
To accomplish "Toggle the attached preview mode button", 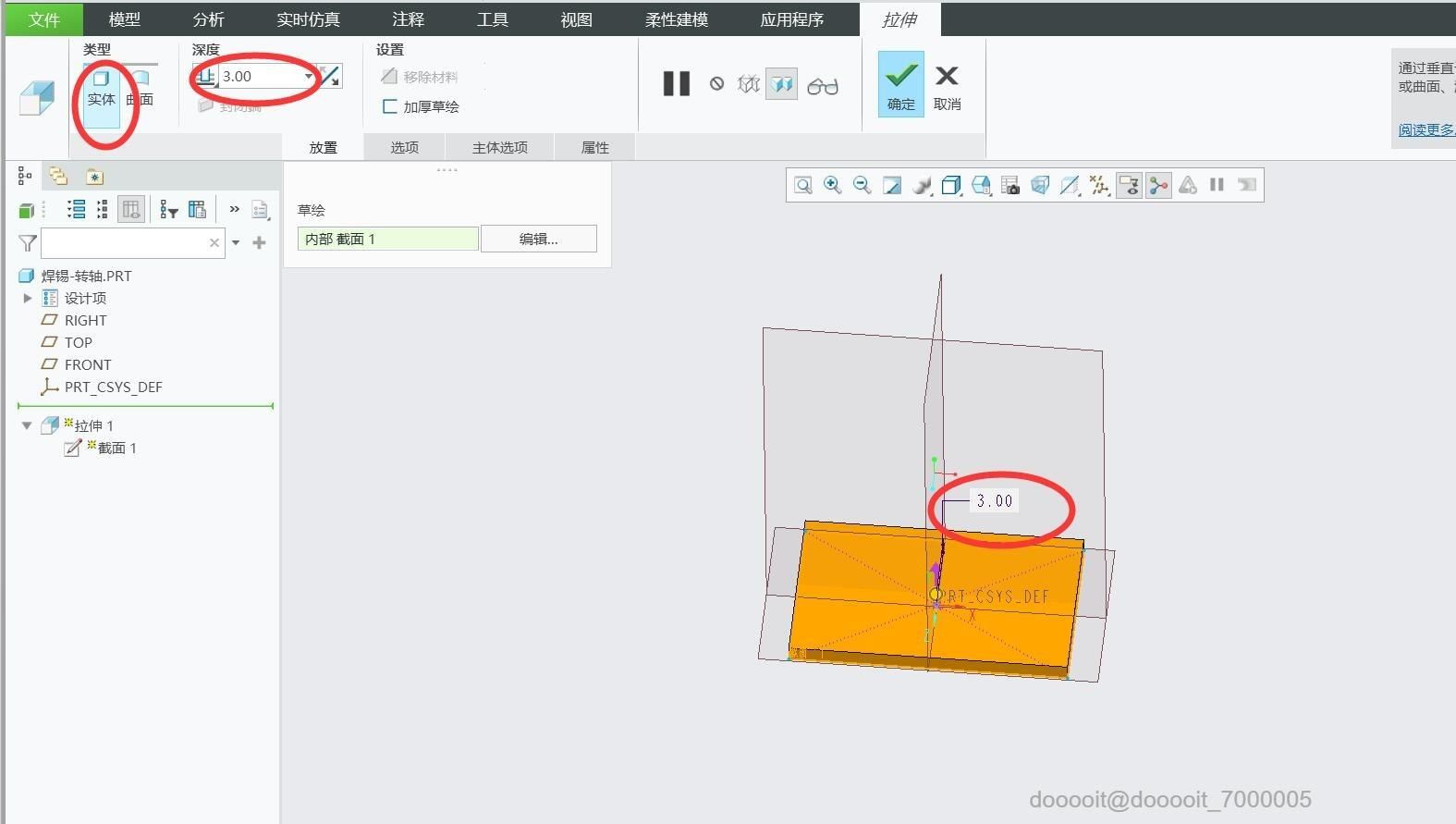I will (781, 84).
